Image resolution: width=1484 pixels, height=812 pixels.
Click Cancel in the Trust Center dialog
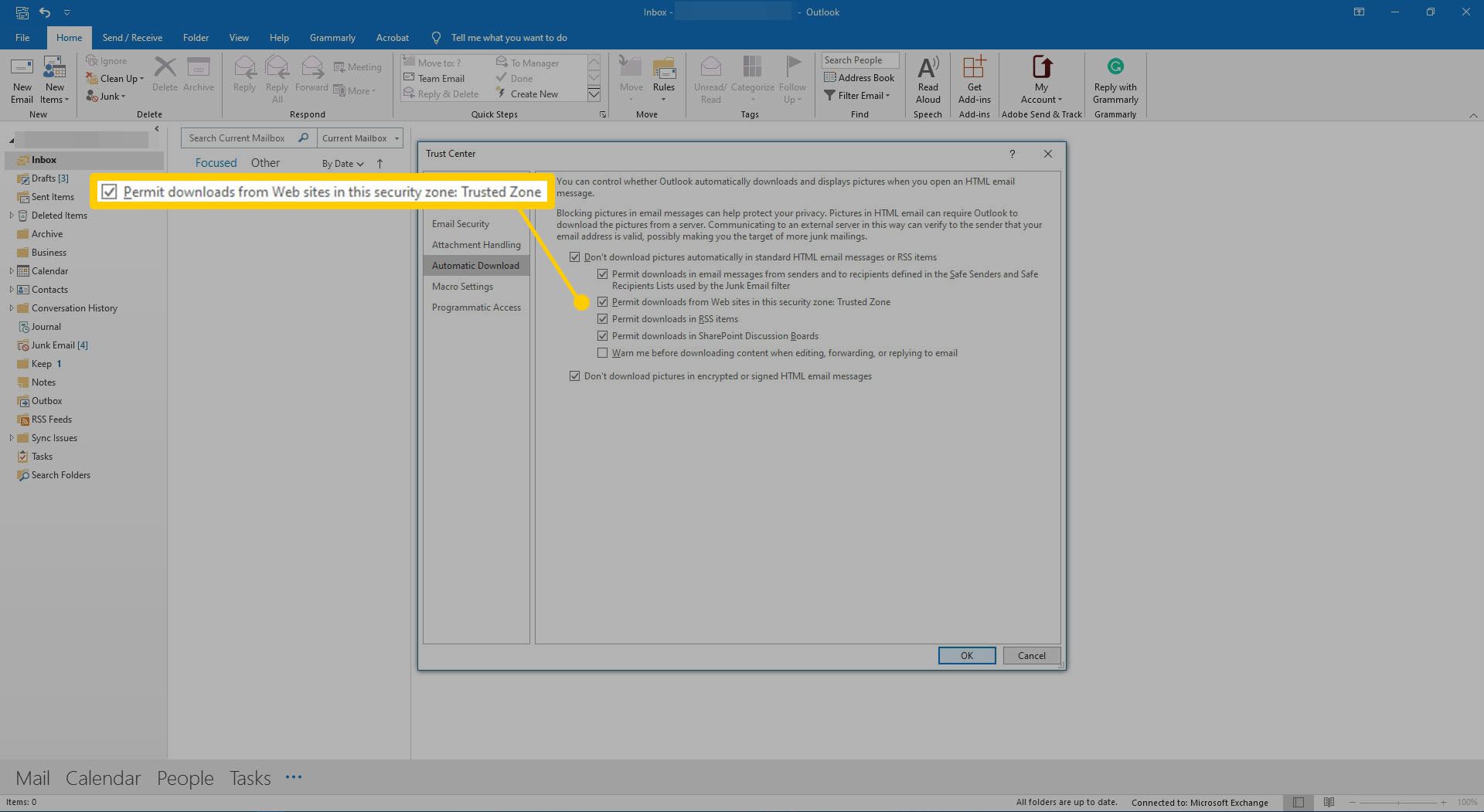[1031, 655]
